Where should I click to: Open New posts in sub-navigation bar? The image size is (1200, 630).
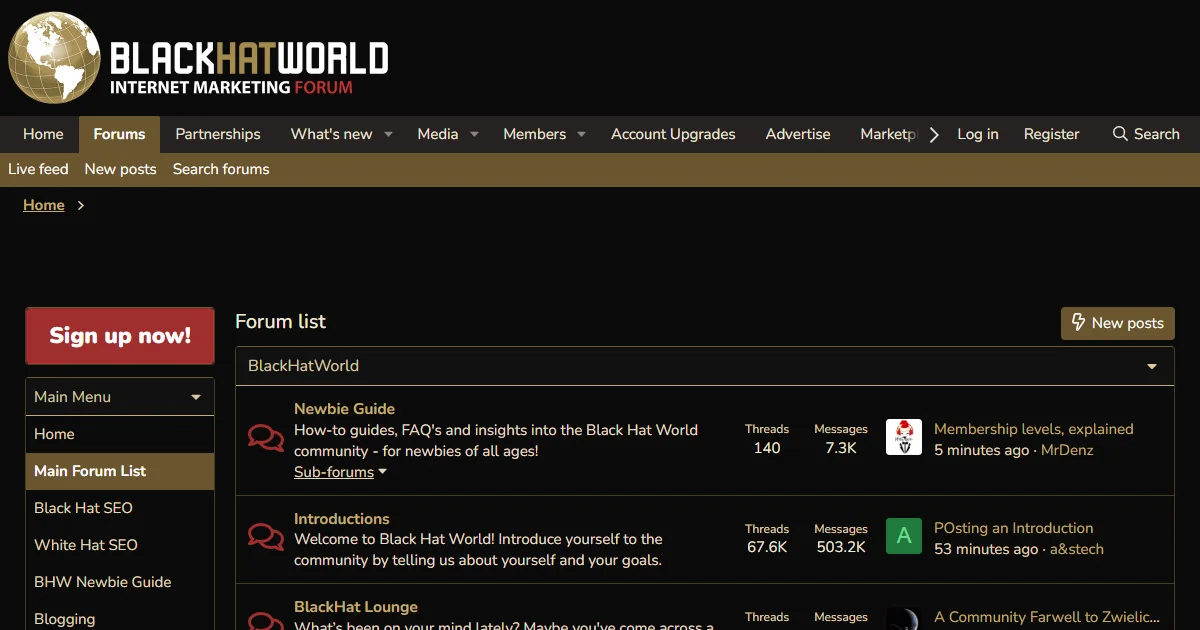[x=120, y=169]
